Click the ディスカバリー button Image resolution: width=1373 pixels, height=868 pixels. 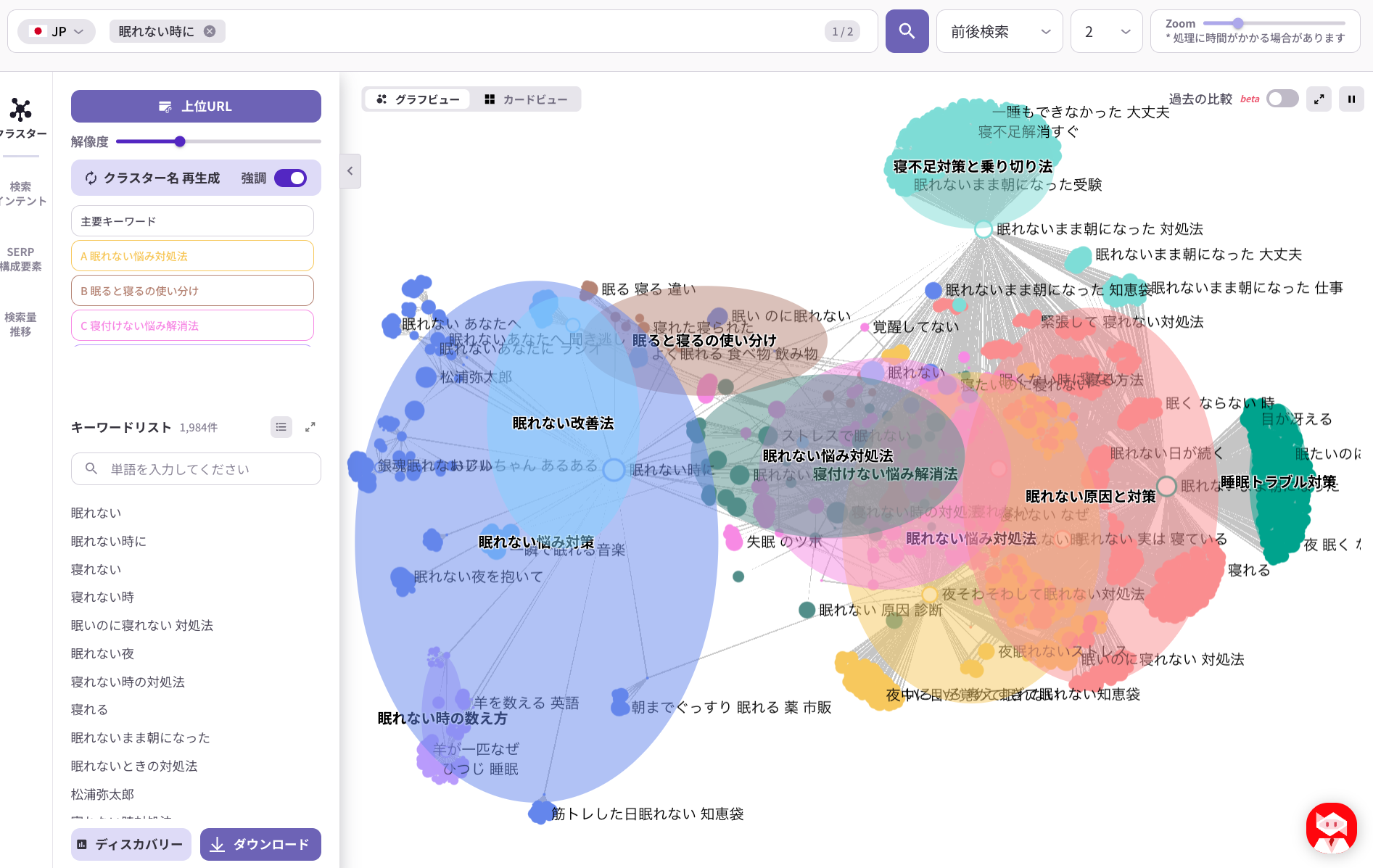[131, 844]
